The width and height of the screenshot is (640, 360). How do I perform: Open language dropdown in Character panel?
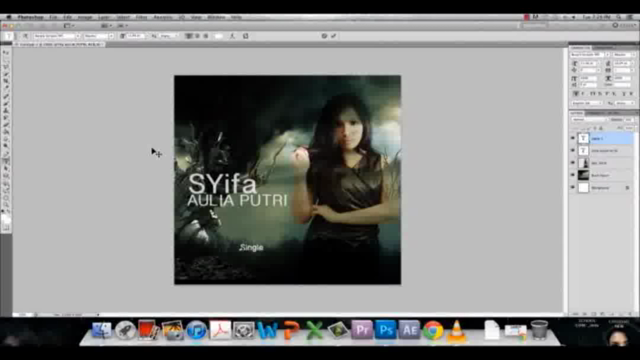(x=587, y=103)
